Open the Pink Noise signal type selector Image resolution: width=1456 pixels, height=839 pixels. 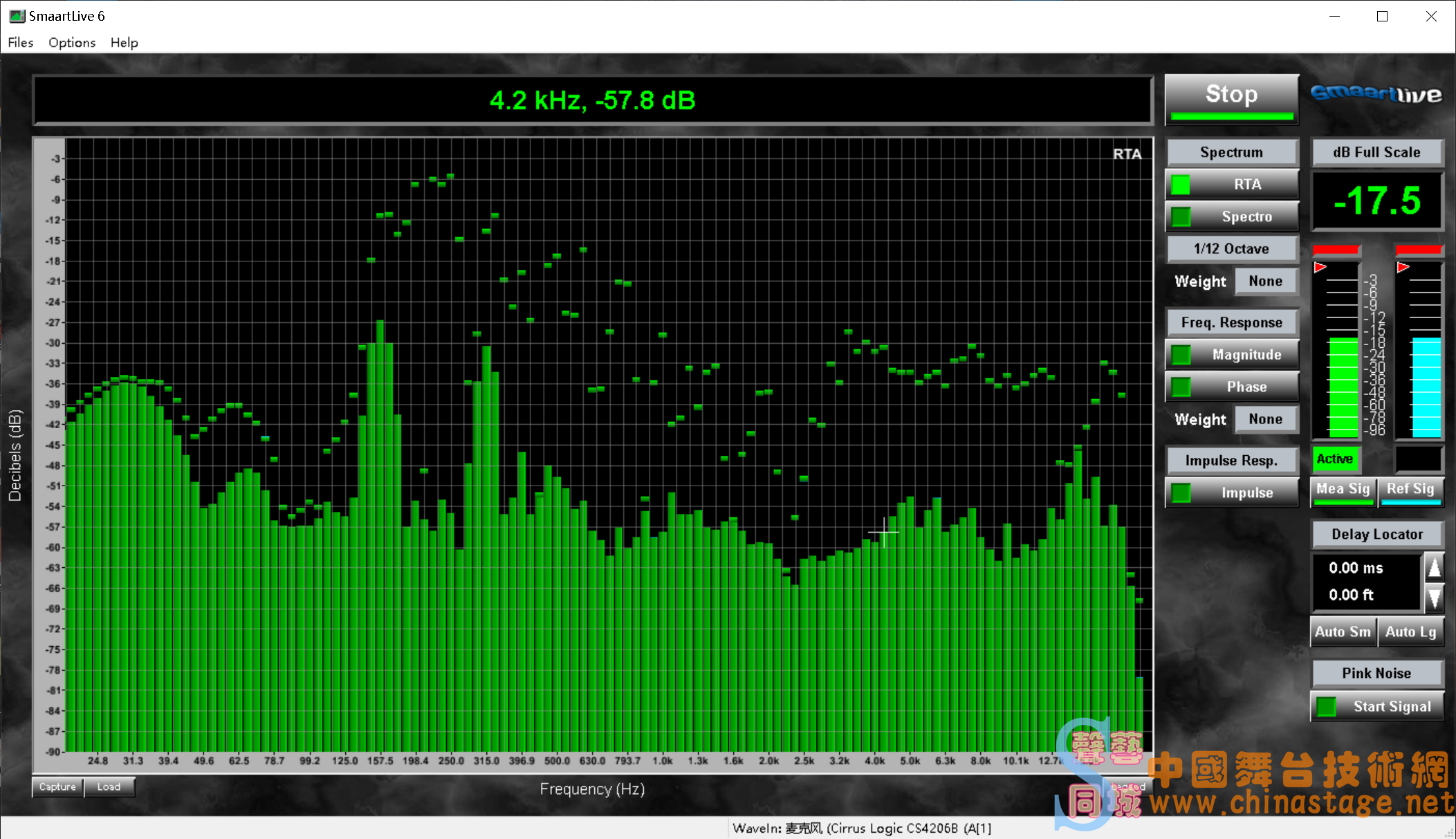(1376, 673)
